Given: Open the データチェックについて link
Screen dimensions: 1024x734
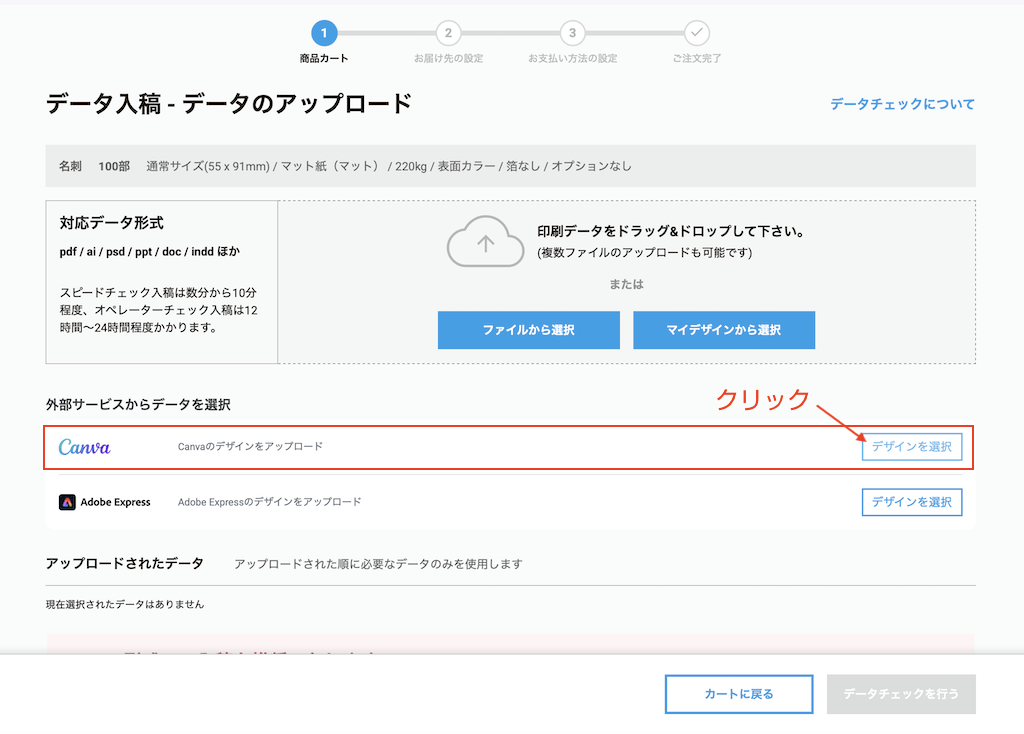Looking at the screenshot, I should 901,104.
